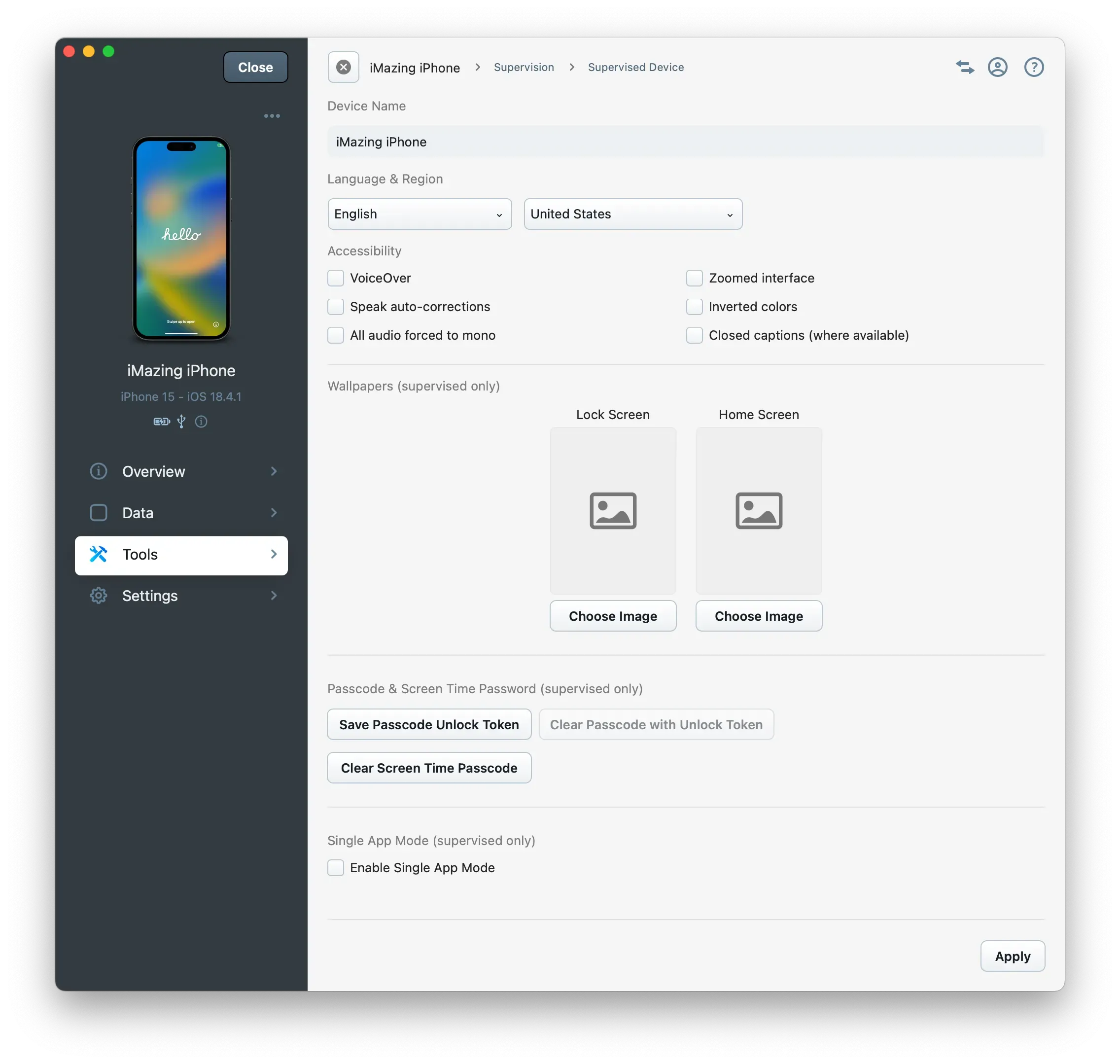Click the X icon beside iMazing iPhone
Screen dimensions: 1120x1064
pos(343,67)
